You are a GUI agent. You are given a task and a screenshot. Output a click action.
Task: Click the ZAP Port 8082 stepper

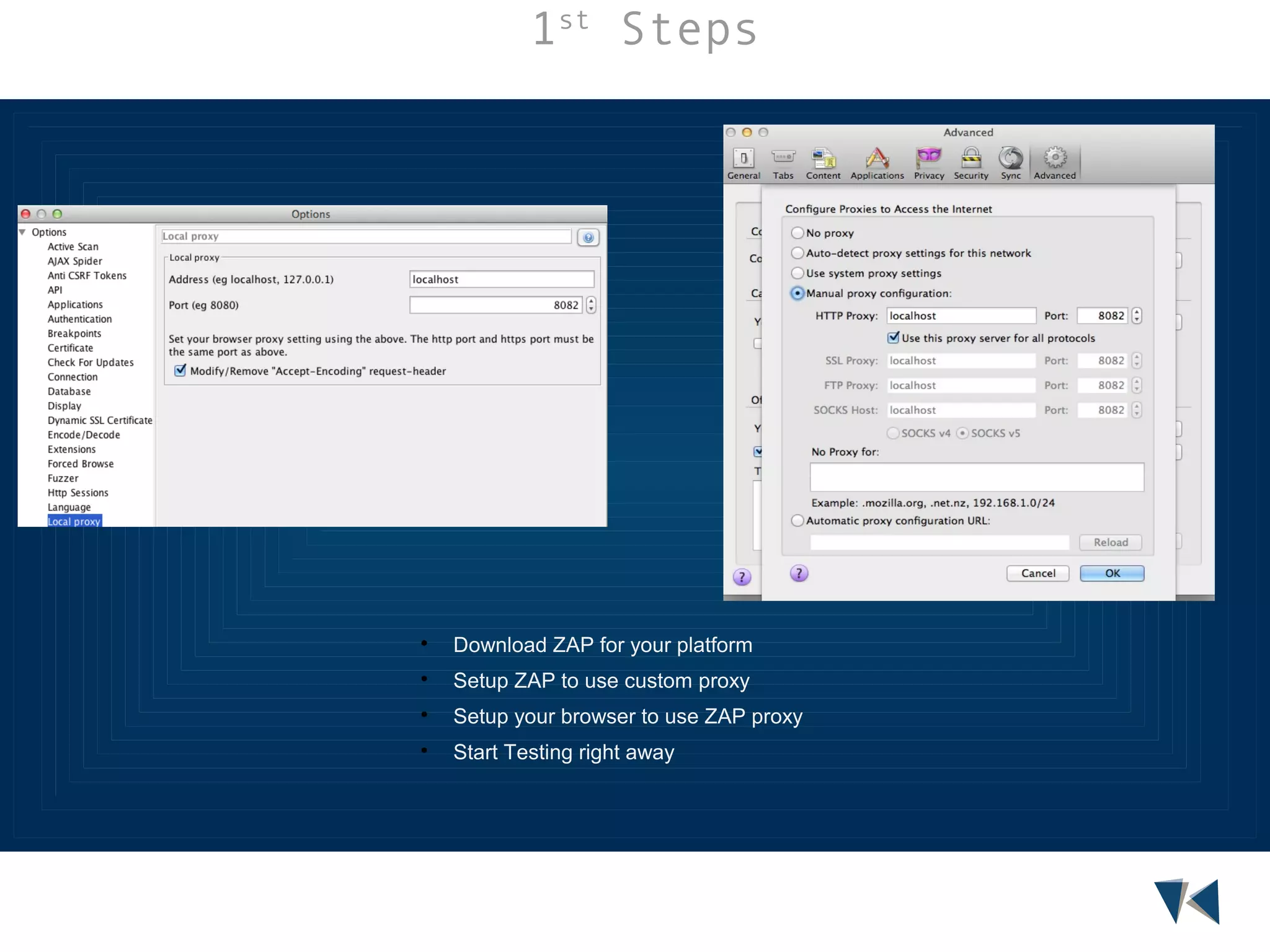click(x=591, y=305)
